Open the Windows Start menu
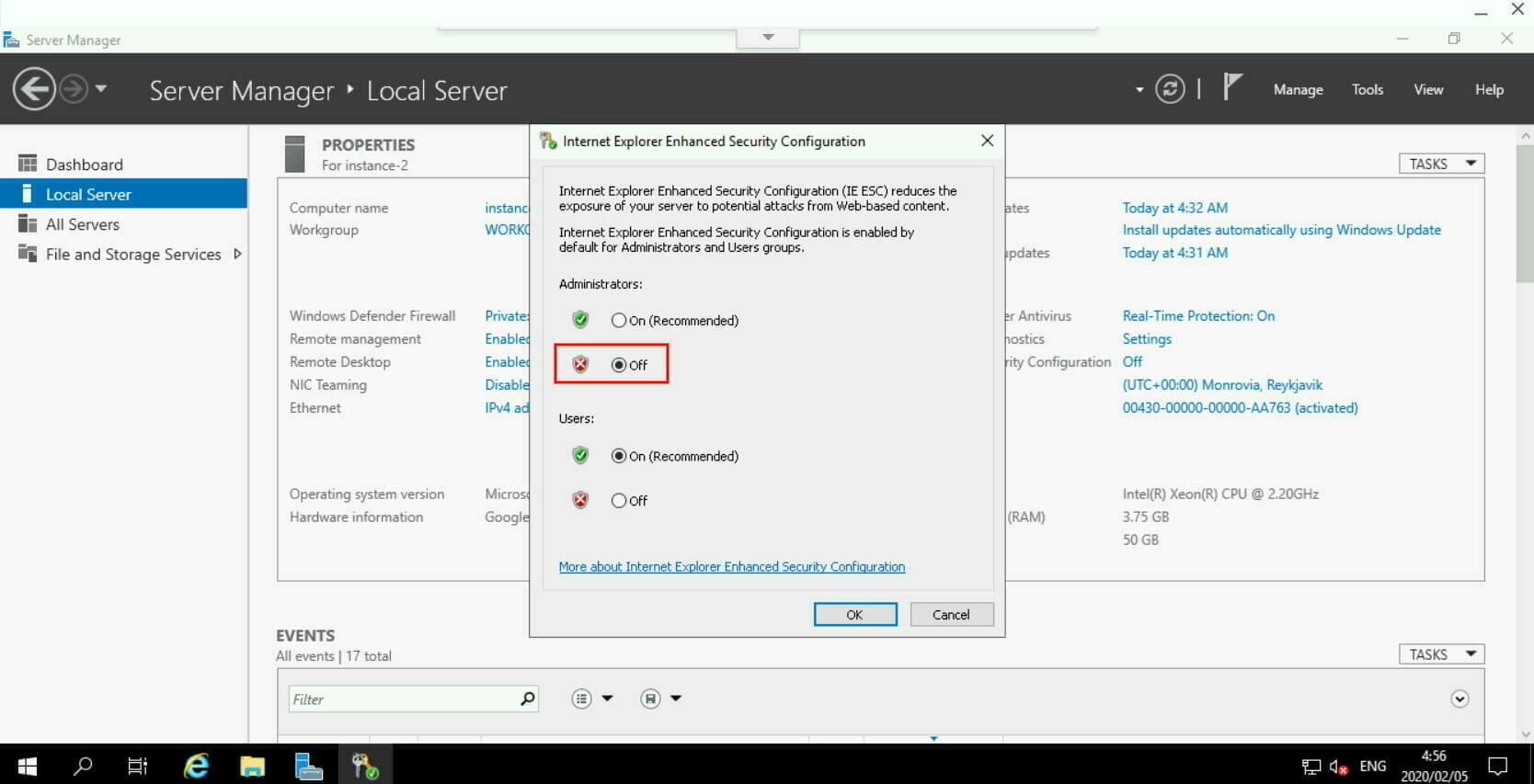This screenshot has height=784, width=1534. [28, 765]
